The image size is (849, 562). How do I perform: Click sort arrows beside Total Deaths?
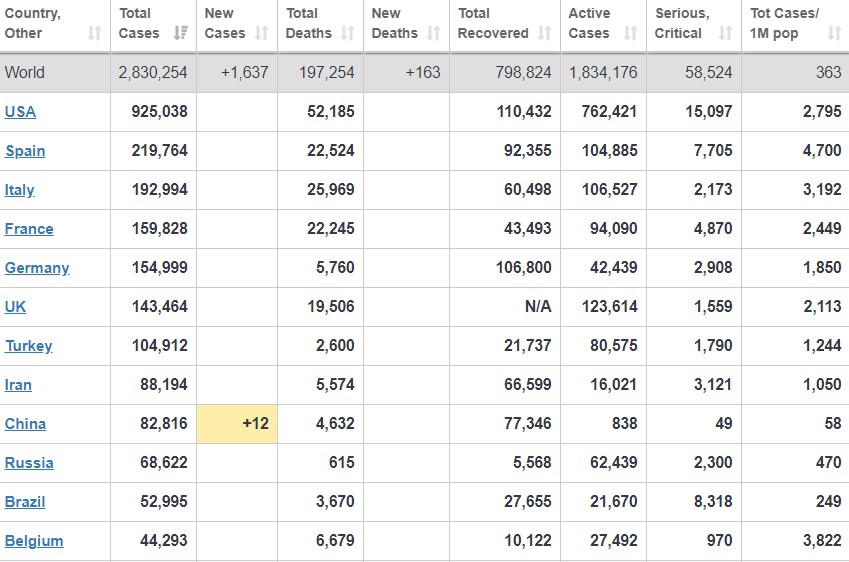point(348,33)
